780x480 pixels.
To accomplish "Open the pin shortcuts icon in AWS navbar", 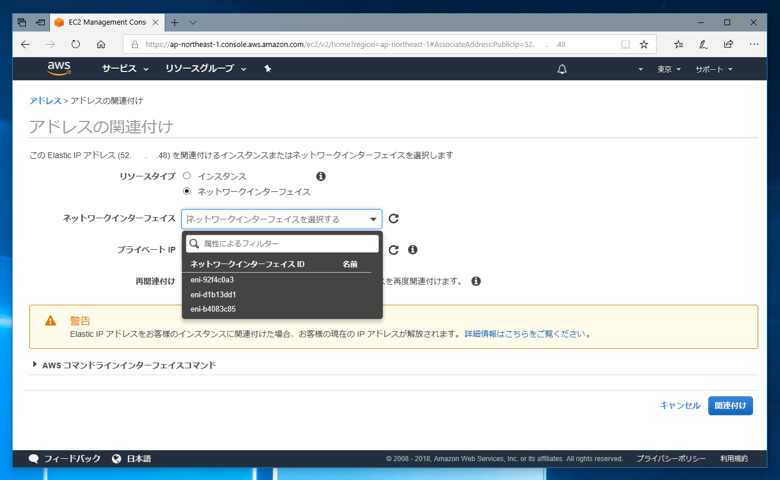I will (268, 69).
